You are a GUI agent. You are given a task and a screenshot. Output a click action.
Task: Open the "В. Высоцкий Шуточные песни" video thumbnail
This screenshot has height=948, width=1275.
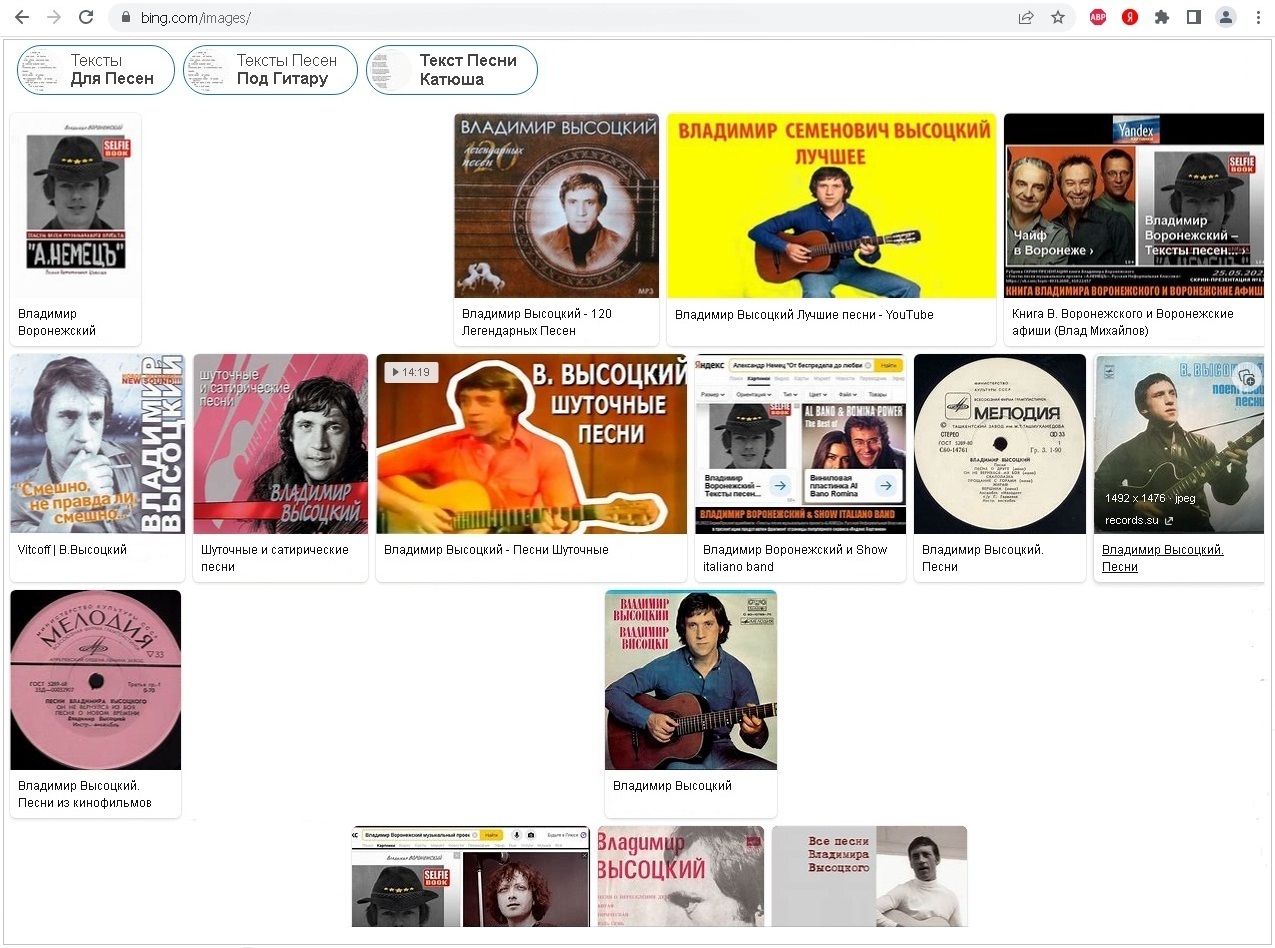pyautogui.click(x=532, y=444)
